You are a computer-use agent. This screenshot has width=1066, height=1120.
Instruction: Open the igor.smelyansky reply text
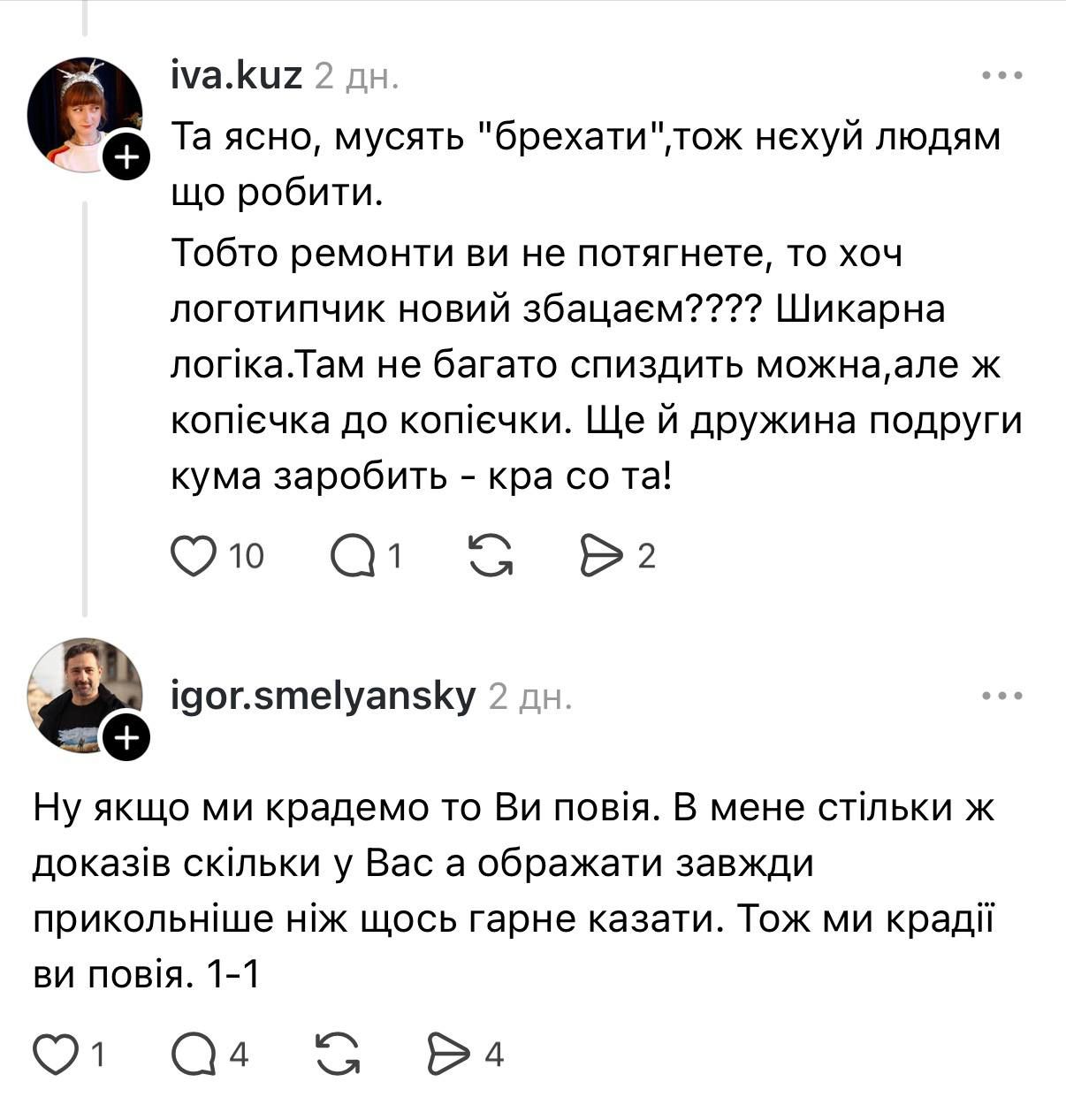[513, 891]
